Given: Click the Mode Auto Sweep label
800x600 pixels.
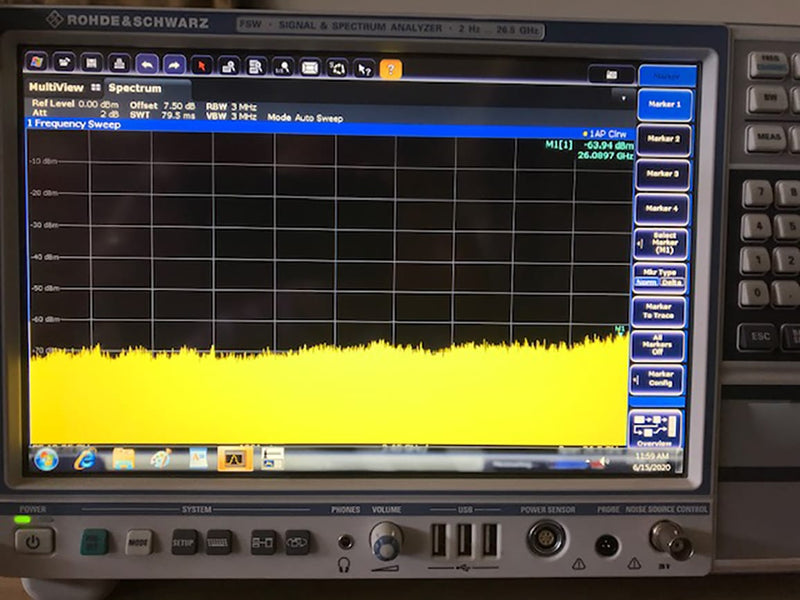Looking at the screenshot, I should pyautogui.click(x=305, y=118).
